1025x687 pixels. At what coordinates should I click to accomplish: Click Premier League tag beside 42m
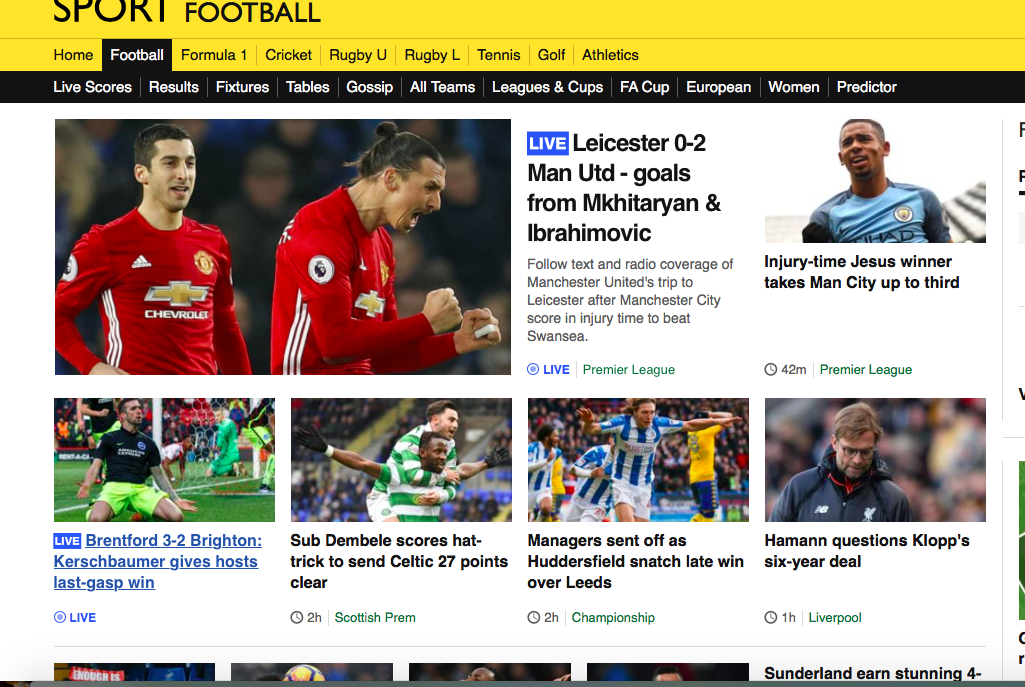pyautogui.click(x=865, y=370)
